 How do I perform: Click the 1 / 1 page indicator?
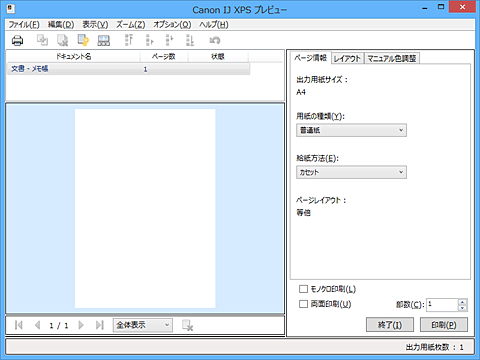click(x=59, y=325)
